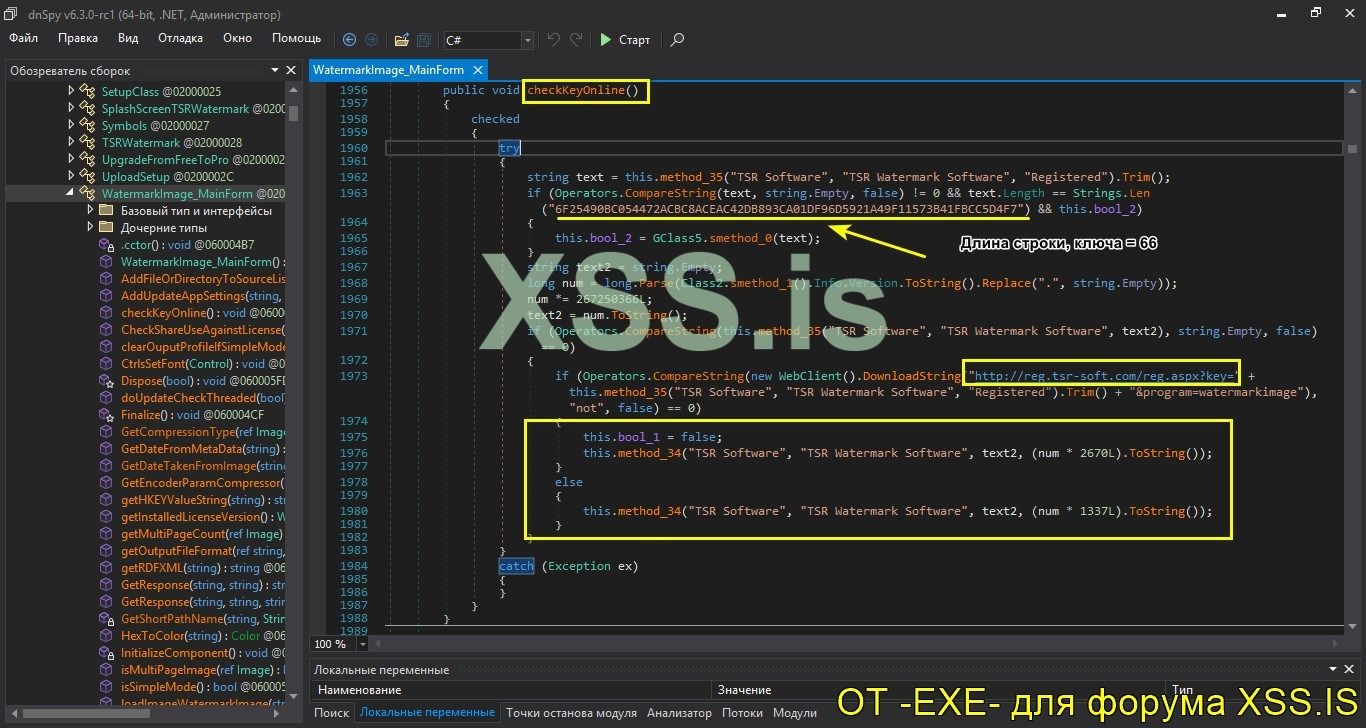Image resolution: width=1366 pixels, height=728 pixels.
Task: Switch to the Анализатор tab
Action: pos(679,713)
